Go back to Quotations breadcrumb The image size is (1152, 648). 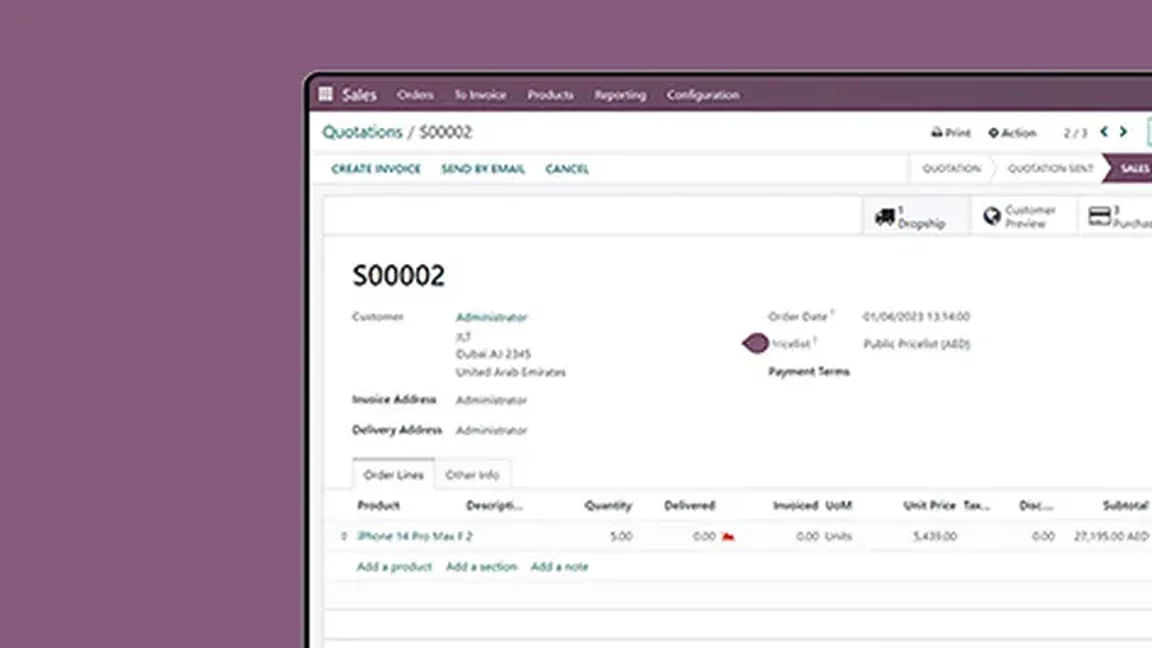click(362, 132)
